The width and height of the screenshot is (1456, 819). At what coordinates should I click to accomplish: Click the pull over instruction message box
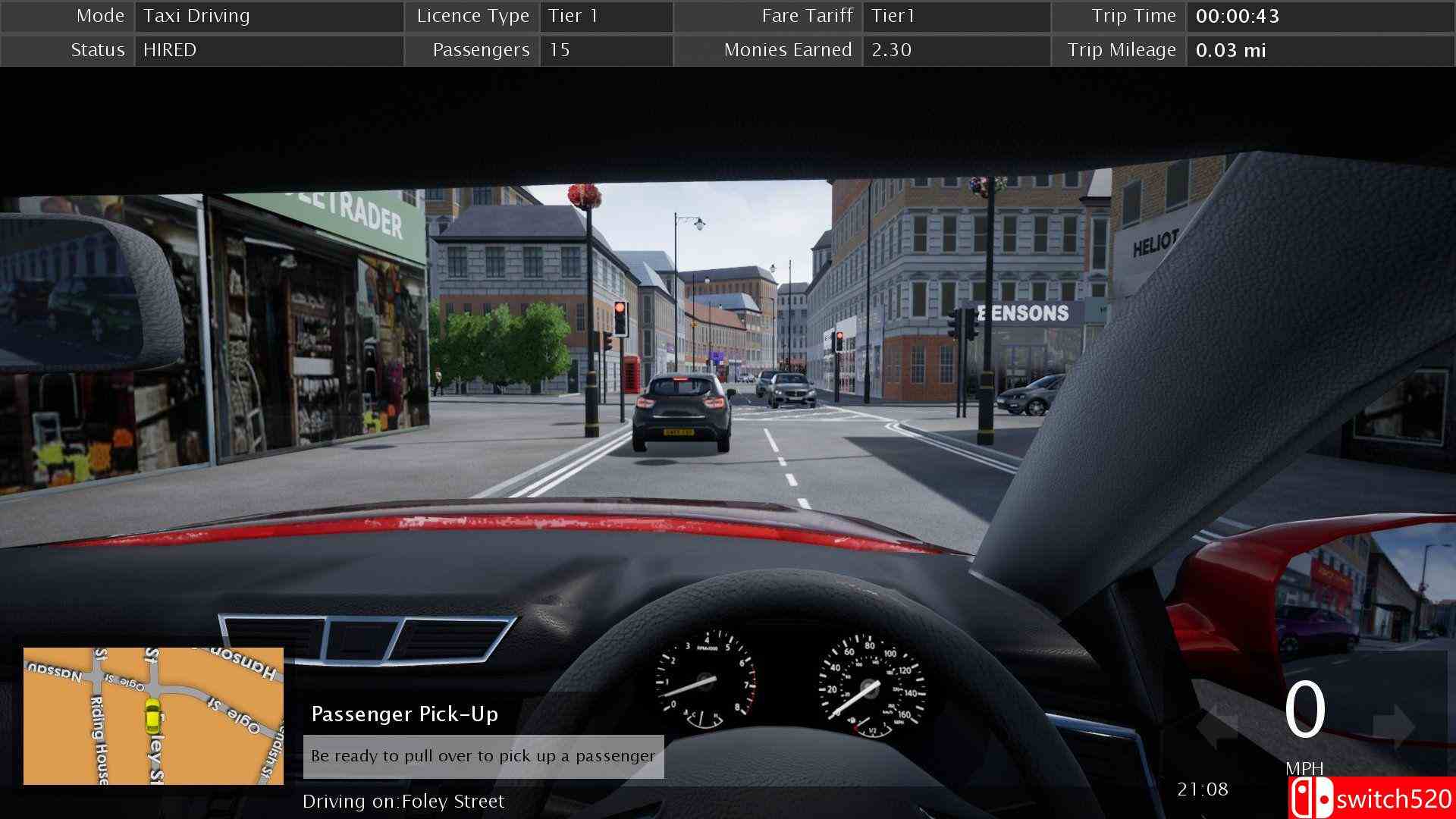click(483, 756)
